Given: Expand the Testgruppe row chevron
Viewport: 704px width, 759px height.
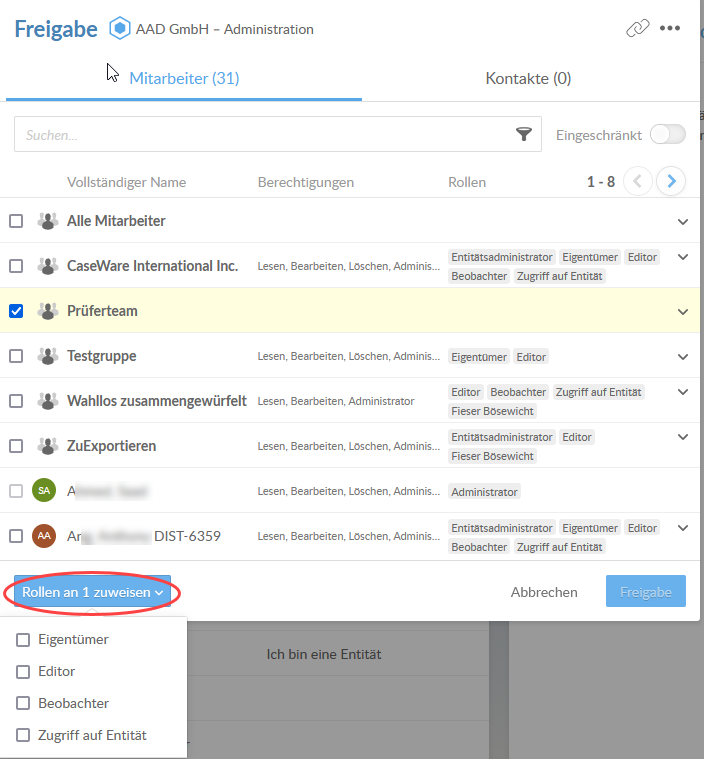Looking at the screenshot, I should tap(683, 357).
